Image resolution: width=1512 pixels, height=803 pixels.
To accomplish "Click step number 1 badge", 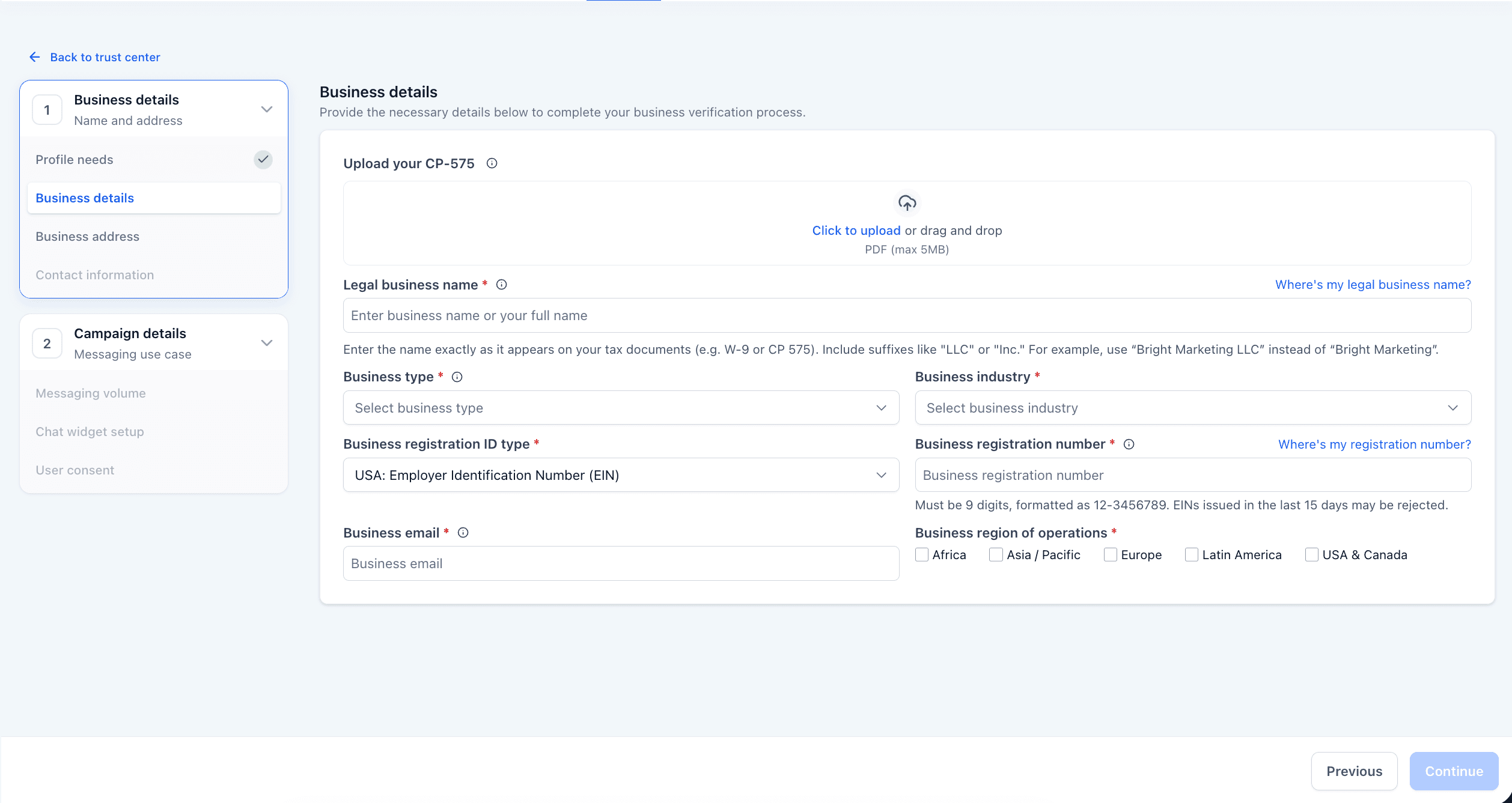I will pos(47,110).
